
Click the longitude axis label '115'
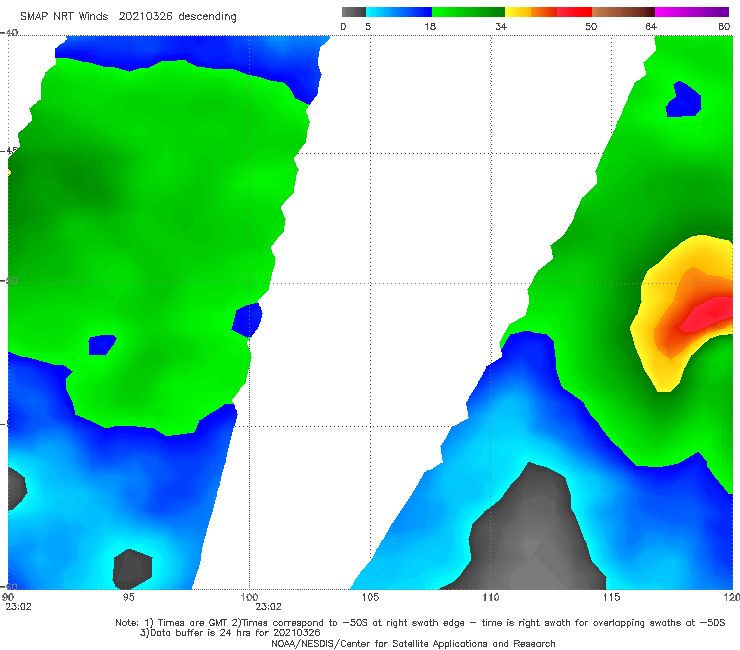click(x=612, y=597)
